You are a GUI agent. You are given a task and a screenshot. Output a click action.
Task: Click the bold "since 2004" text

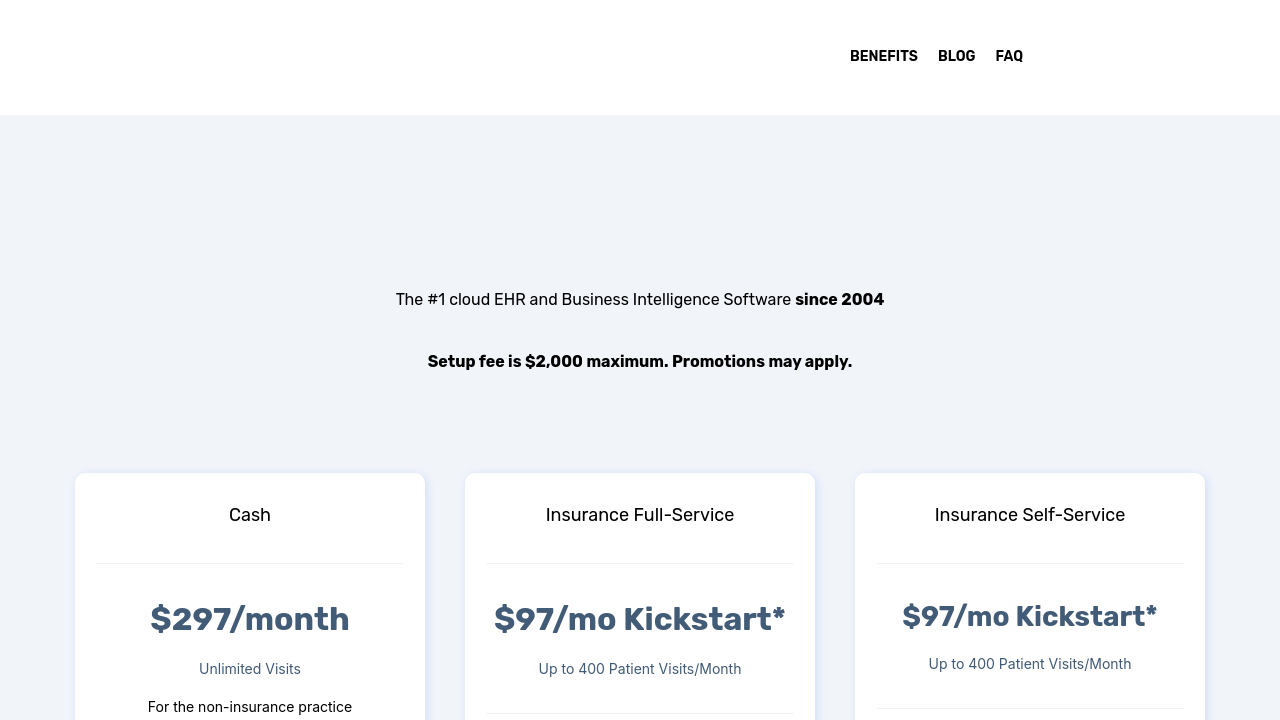(839, 299)
